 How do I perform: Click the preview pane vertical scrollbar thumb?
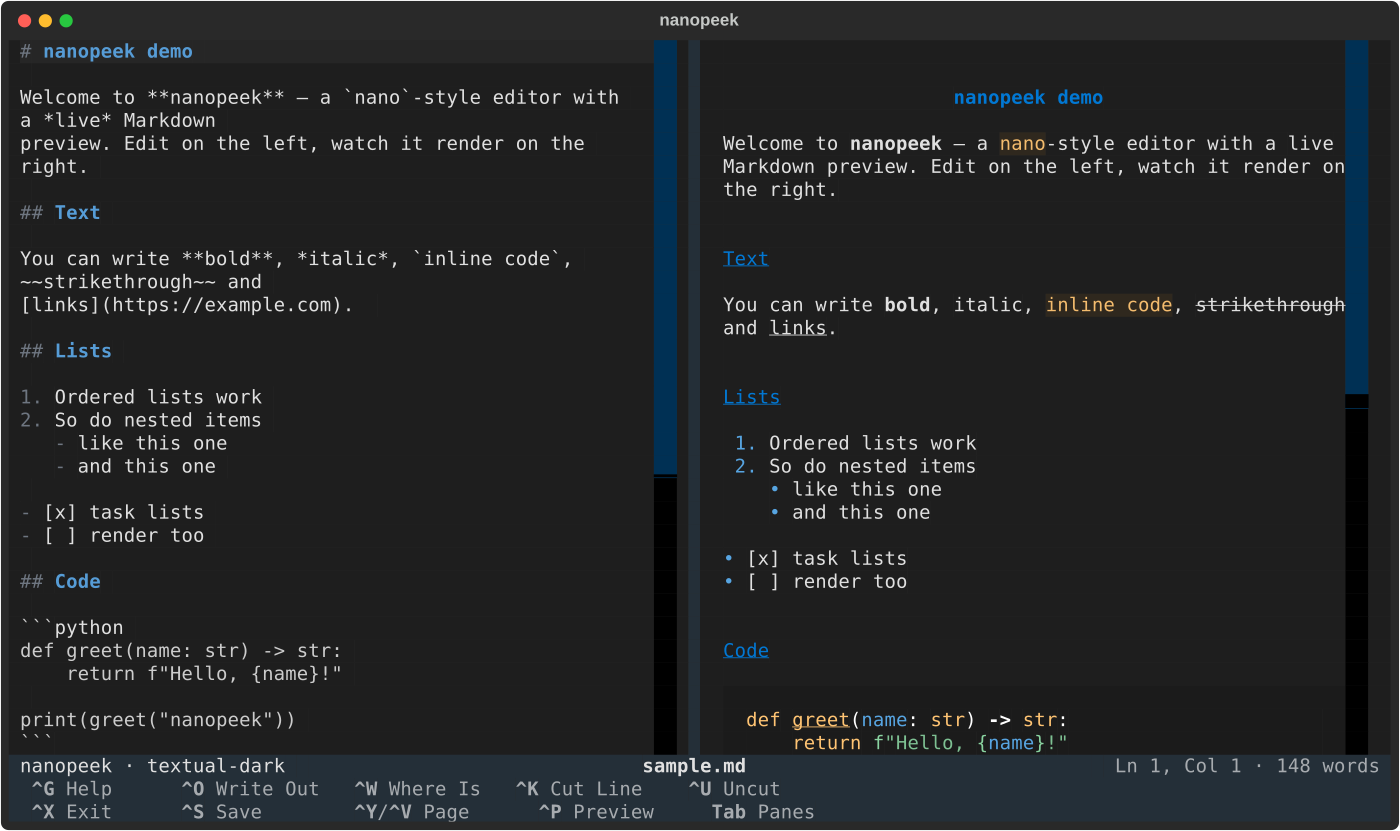(x=1356, y=217)
